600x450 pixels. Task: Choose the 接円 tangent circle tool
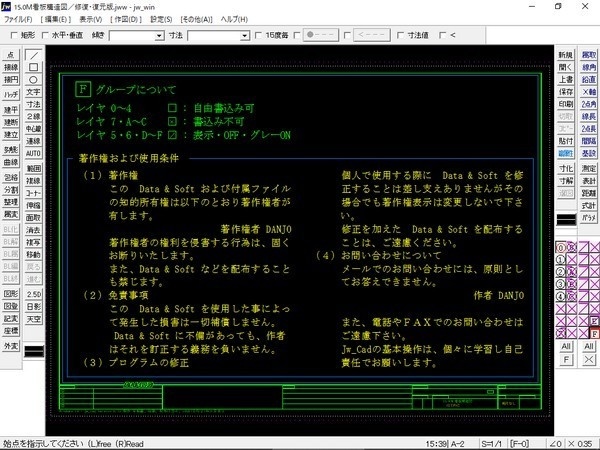(x=11, y=80)
